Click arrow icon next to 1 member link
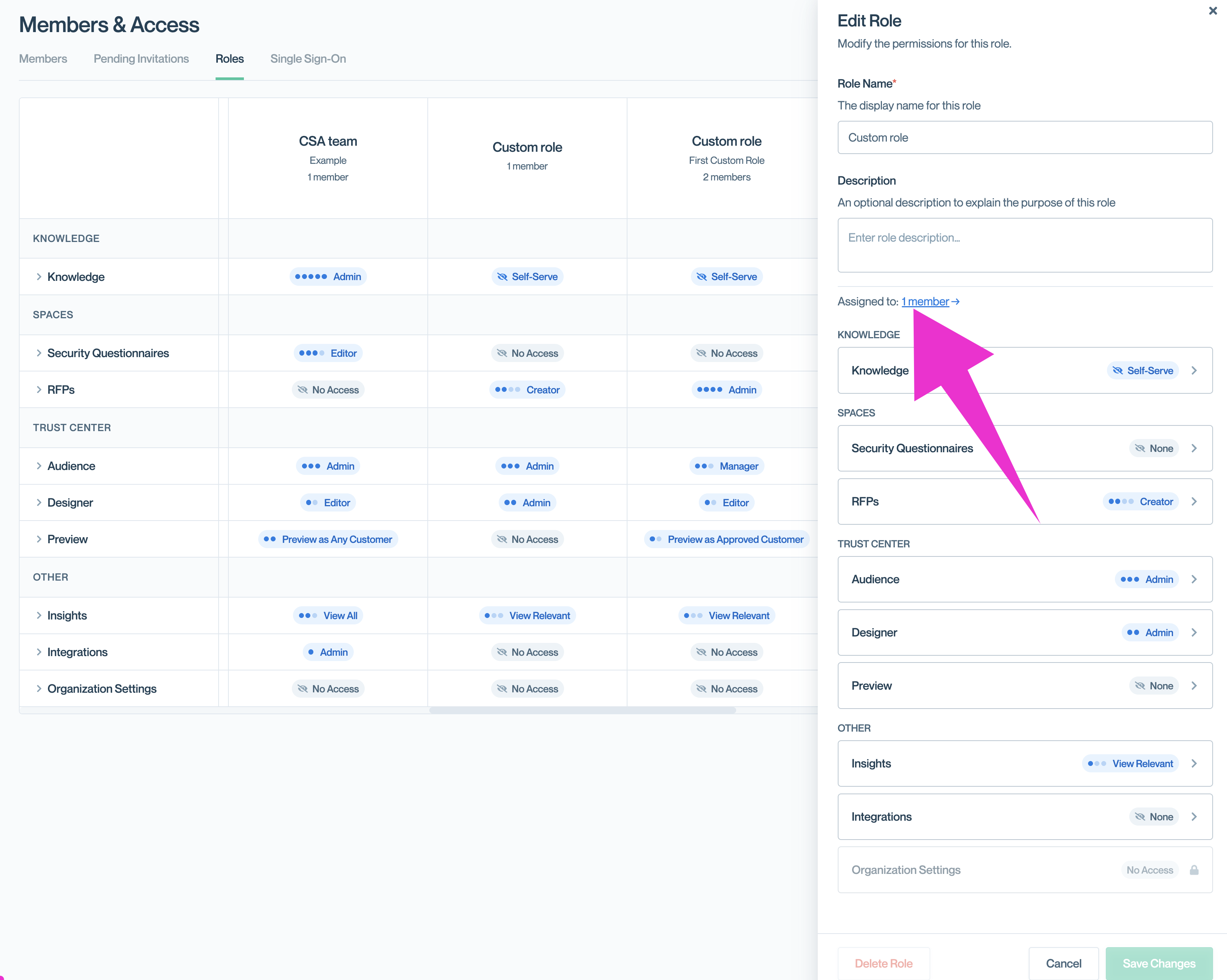The height and width of the screenshot is (980, 1227). click(x=956, y=302)
